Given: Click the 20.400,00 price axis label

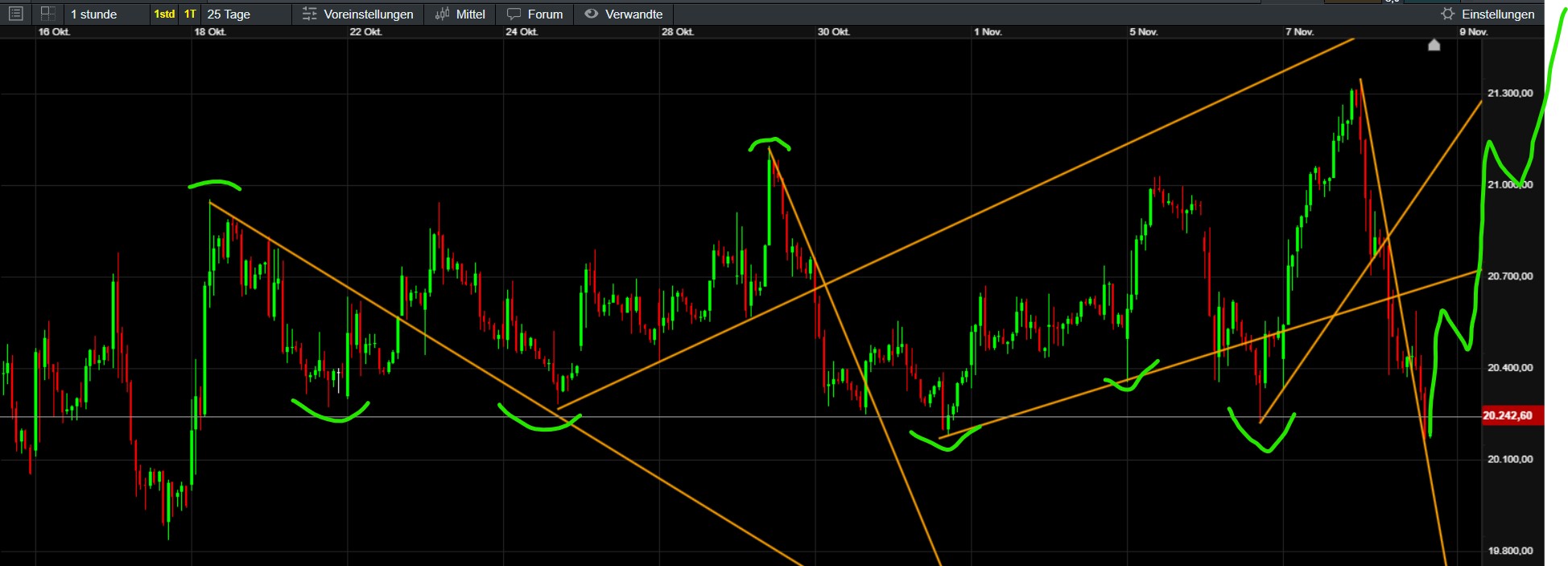Looking at the screenshot, I should pos(1510,368).
